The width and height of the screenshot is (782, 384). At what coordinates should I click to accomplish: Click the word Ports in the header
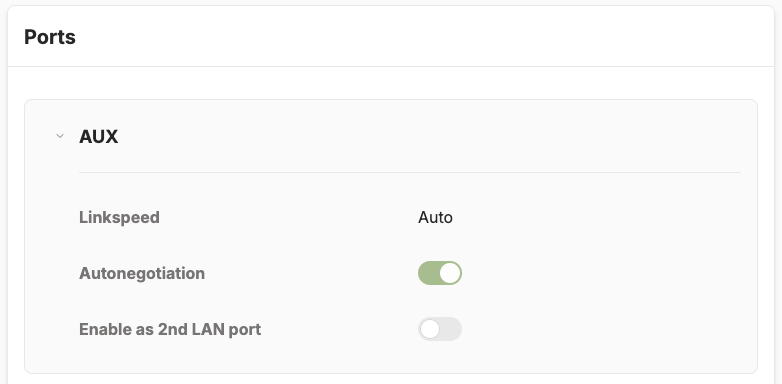coord(50,37)
